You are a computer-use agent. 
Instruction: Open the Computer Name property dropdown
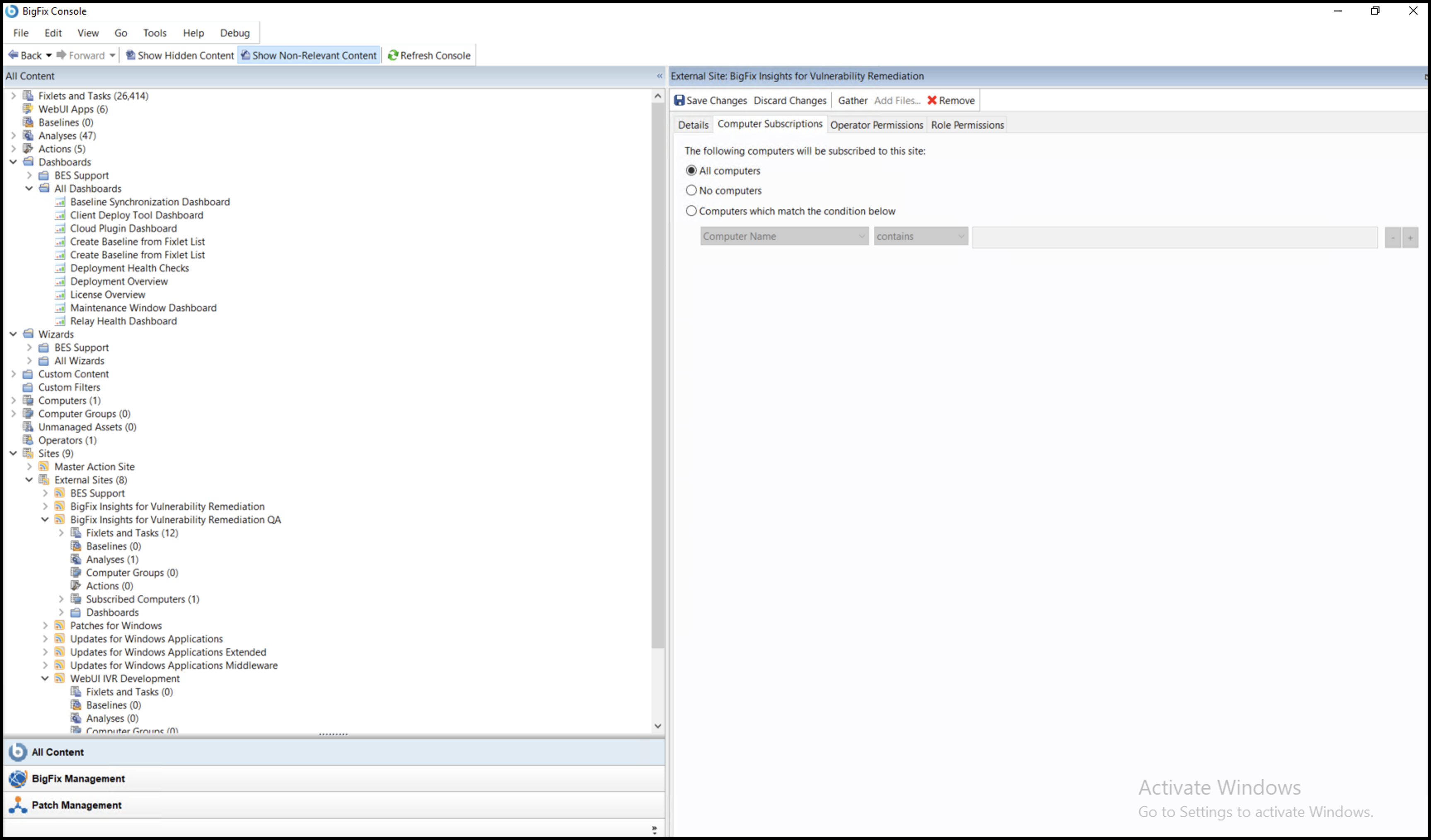click(783, 237)
